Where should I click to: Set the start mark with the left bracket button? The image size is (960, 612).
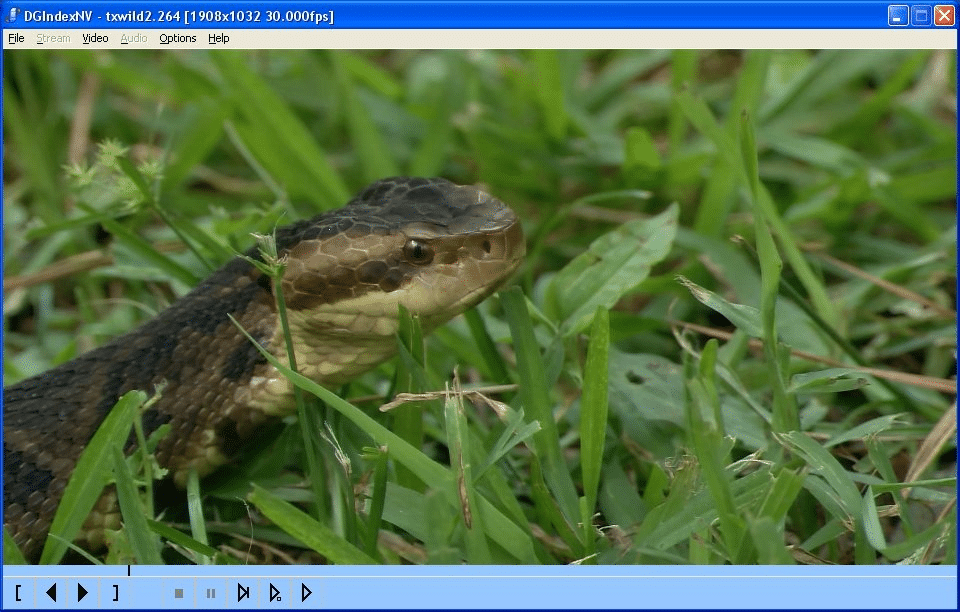[18, 592]
